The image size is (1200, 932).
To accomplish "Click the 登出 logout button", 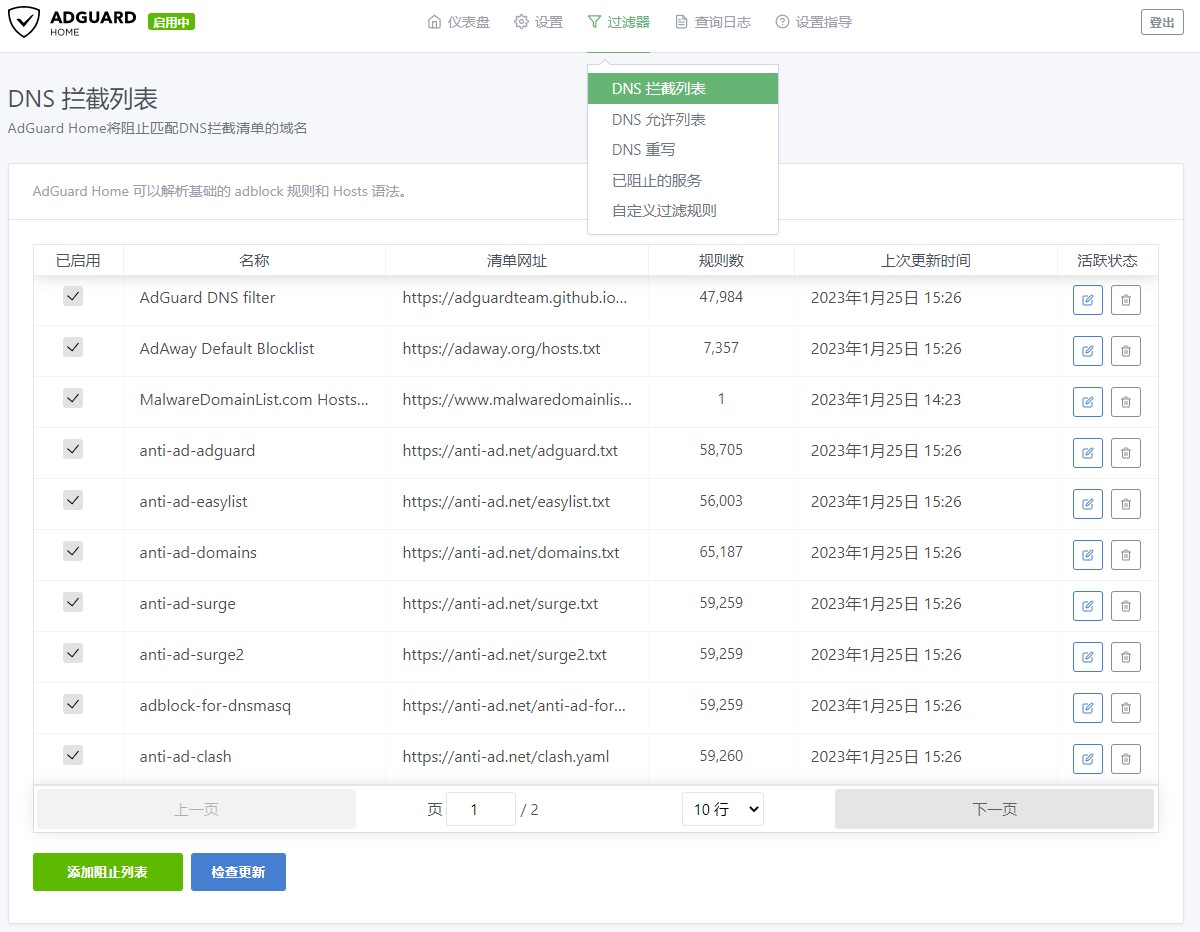I will coord(1162,22).
